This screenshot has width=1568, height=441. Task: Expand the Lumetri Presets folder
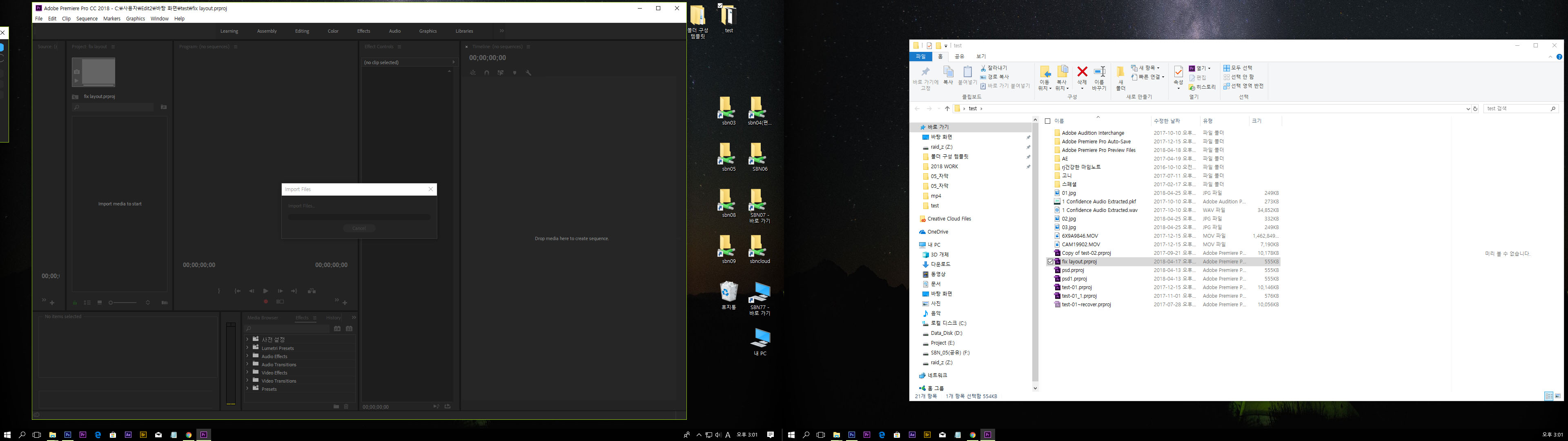(247, 348)
